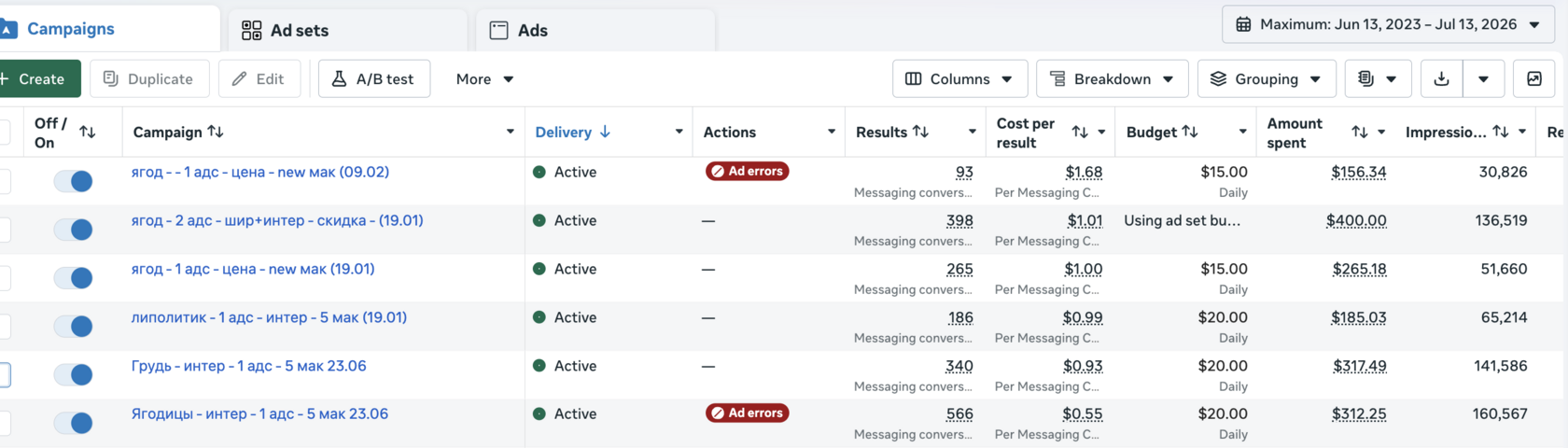Screen dimensions: 1568x448
Task: Switch to the Ads tab
Action: tap(595, 30)
